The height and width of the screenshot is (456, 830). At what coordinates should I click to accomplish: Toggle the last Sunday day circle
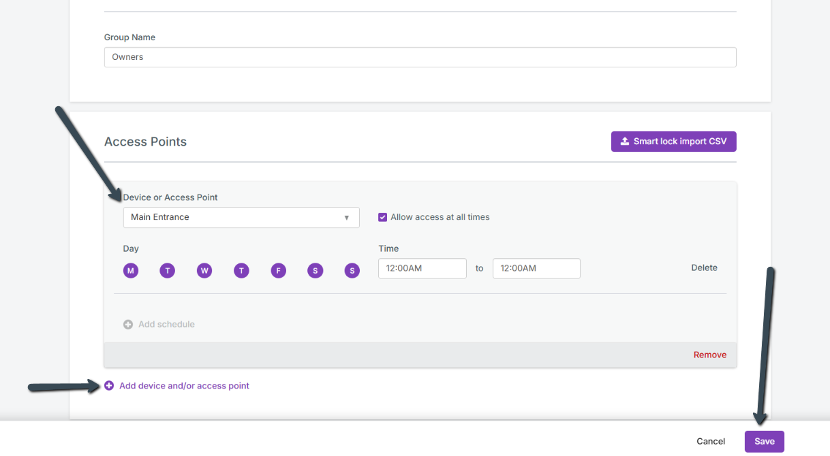tap(352, 270)
